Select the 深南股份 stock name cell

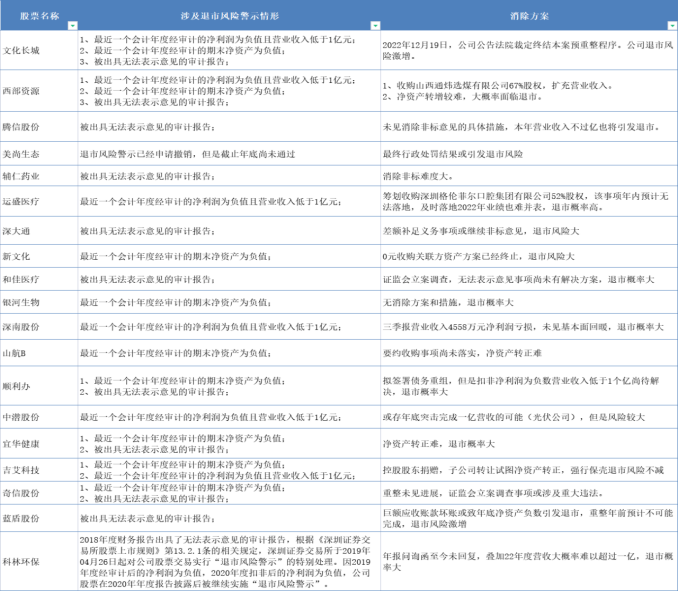(x=39, y=327)
